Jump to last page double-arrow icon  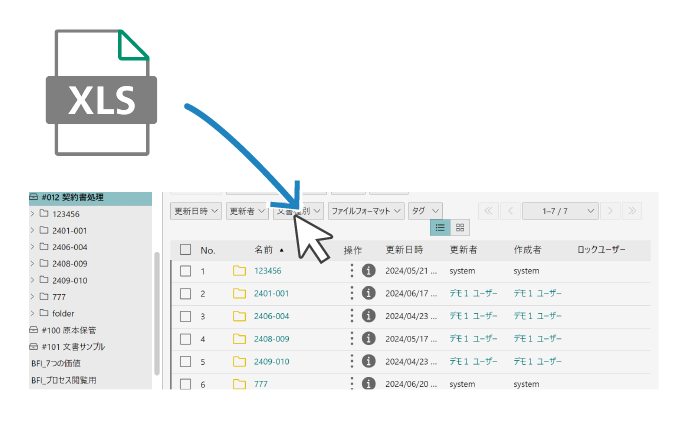[x=632, y=211]
